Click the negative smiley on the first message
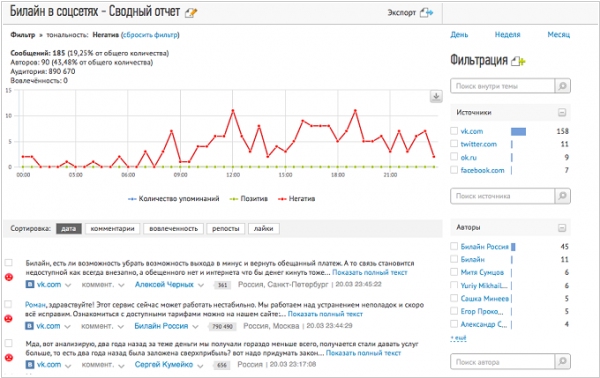This screenshot has width=600, height=378. (8, 277)
